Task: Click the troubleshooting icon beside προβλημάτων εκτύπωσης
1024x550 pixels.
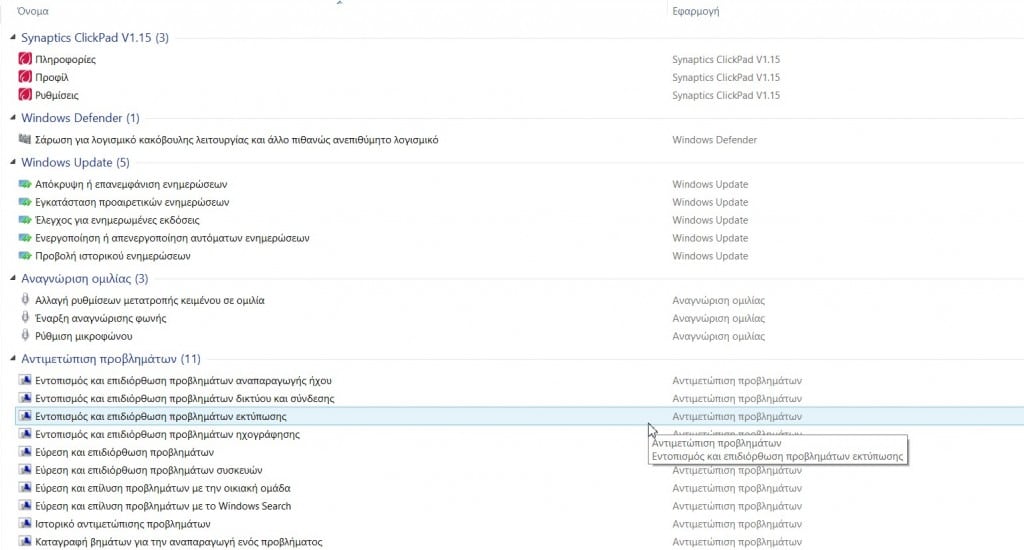Action: [x=25, y=416]
